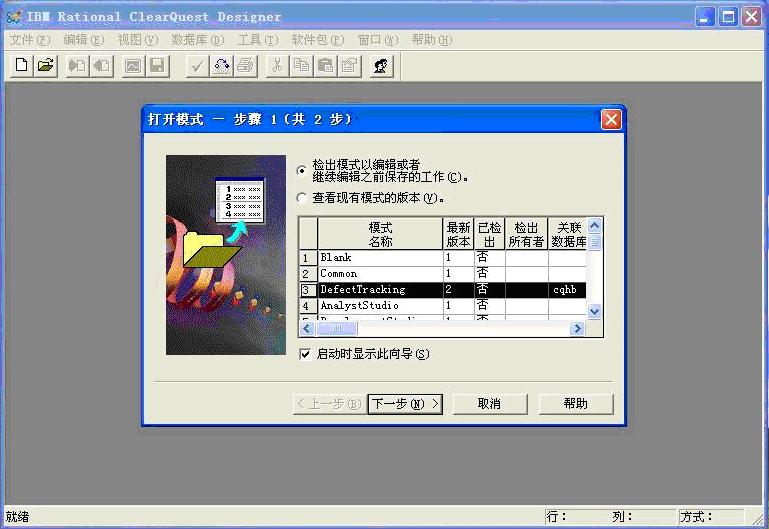Viewport: 769px width, 529px height.
Task: Select the AnalystStudio schema row
Action: point(443,306)
